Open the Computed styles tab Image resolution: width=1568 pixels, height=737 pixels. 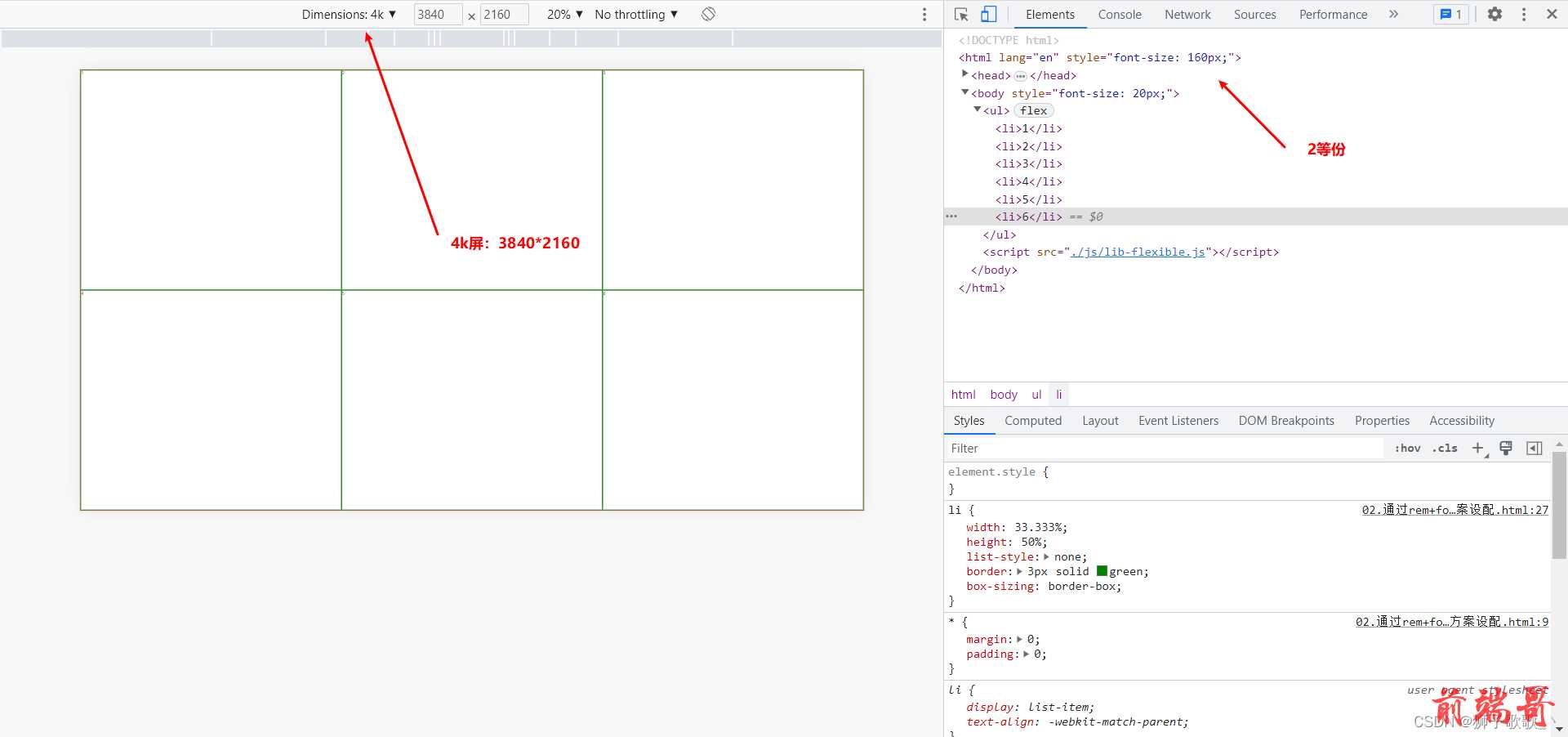(x=1033, y=421)
